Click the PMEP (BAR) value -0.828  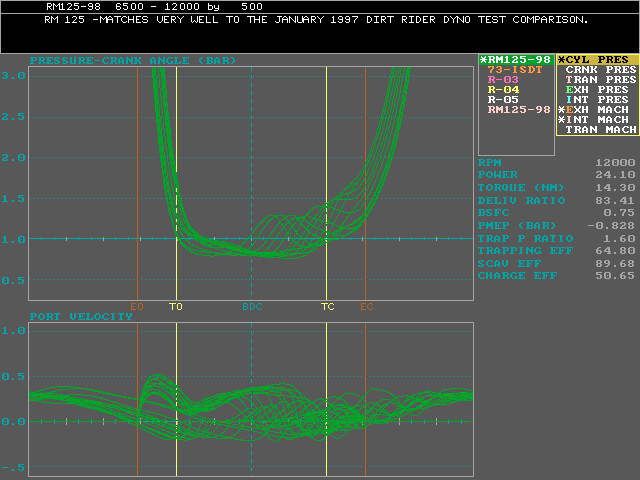tap(611, 226)
